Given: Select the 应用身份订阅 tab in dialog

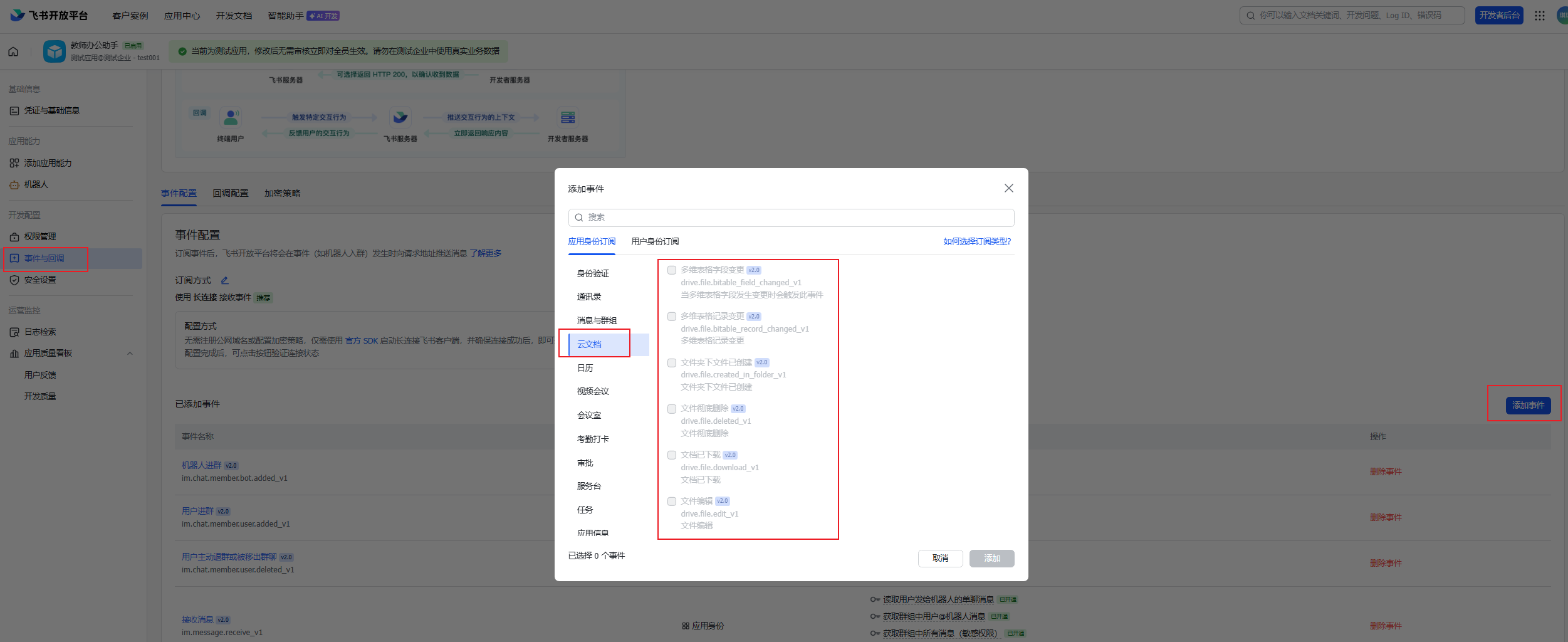Looking at the screenshot, I should click(592, 241).
